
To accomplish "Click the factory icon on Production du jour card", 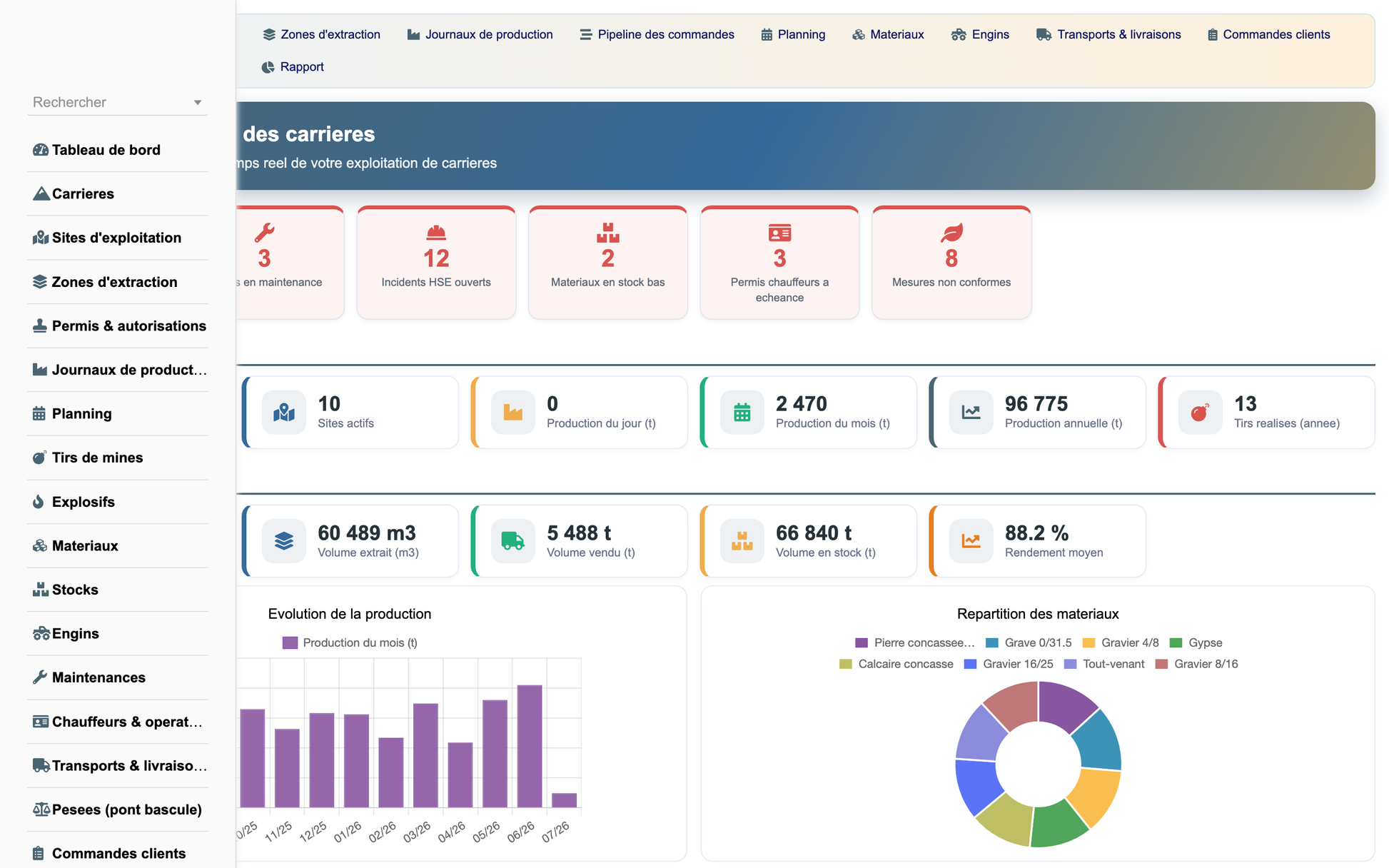I will pyautogui.click(x=513, y=412).
